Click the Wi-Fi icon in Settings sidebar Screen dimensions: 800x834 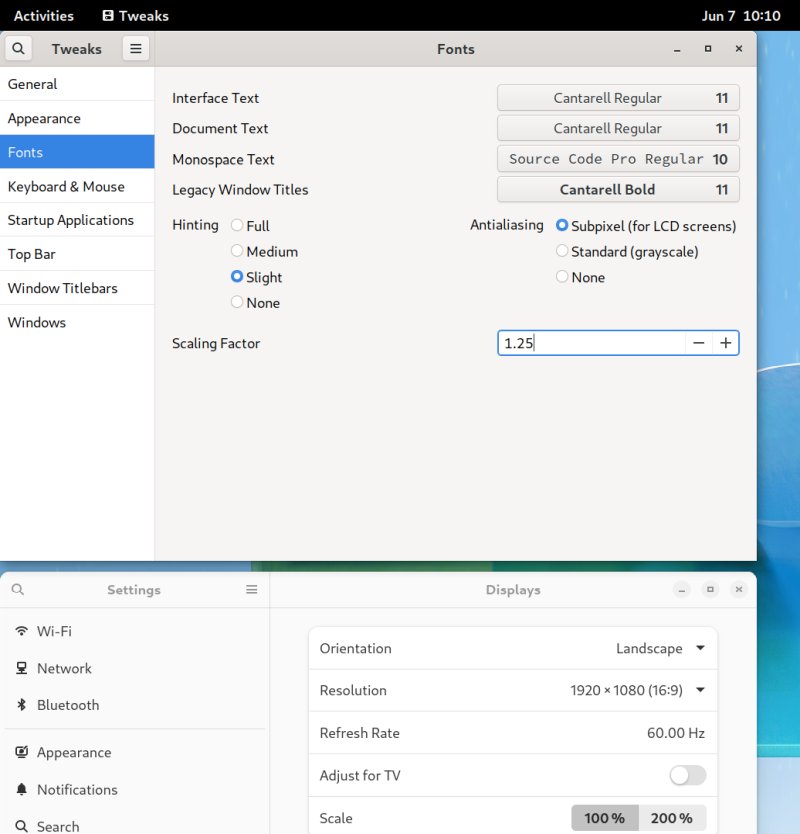21,631
